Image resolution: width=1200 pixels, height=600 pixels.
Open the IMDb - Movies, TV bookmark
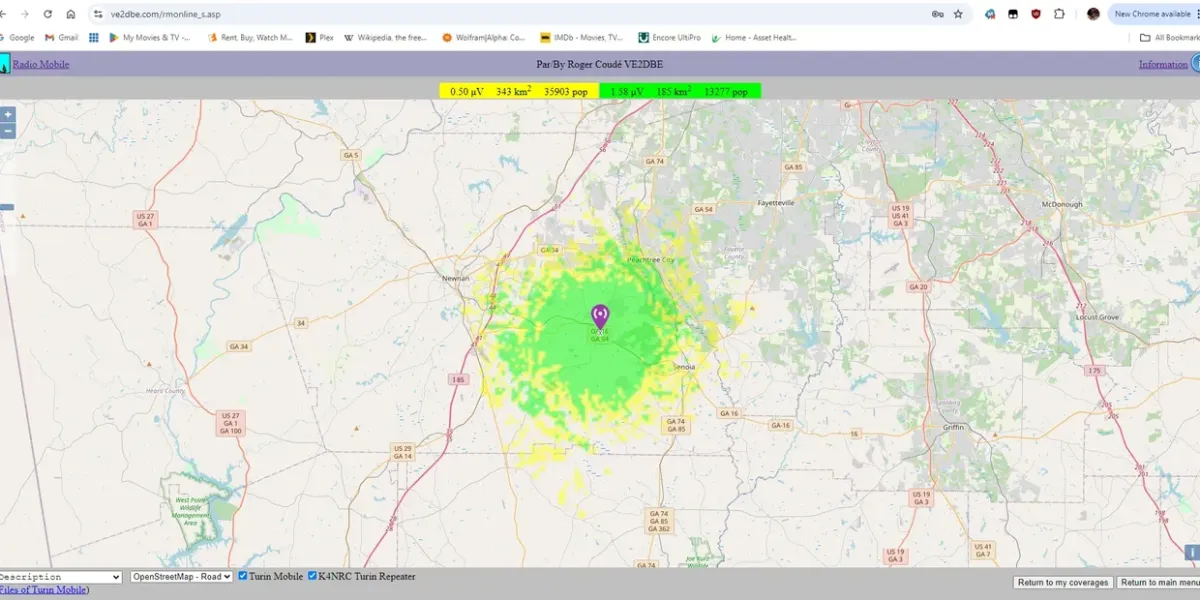click(x=581, y=37)
